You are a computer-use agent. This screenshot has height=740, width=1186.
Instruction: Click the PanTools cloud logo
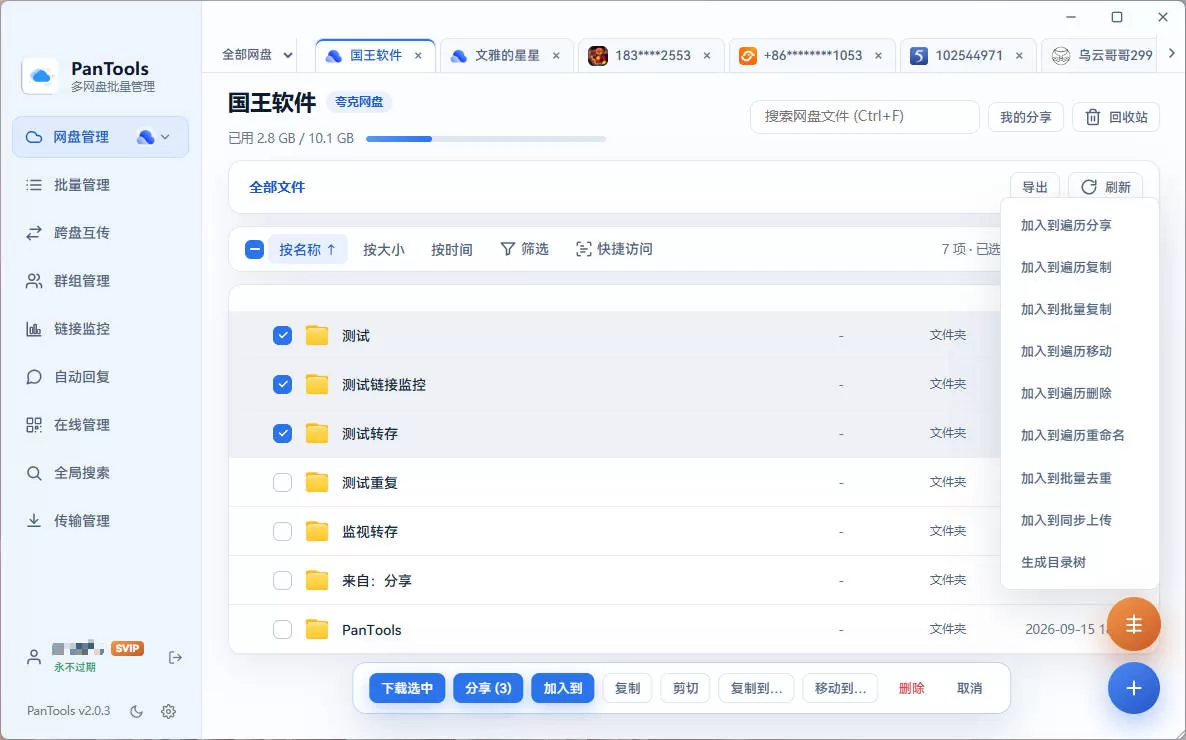[x=41, y=76]
